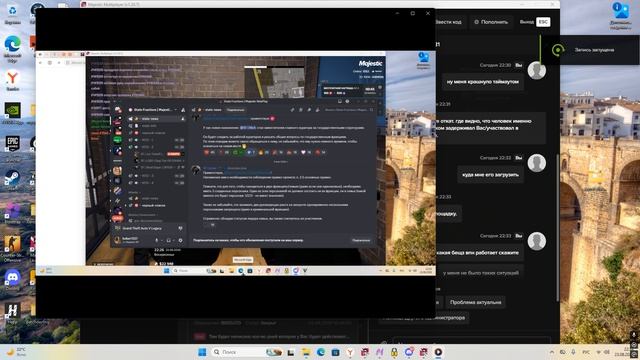Image resolution: width=640 pixels, height=360 pixels.
Task: Open the Yandex browser desktop shortcut
Action: (x=13, y=80)
